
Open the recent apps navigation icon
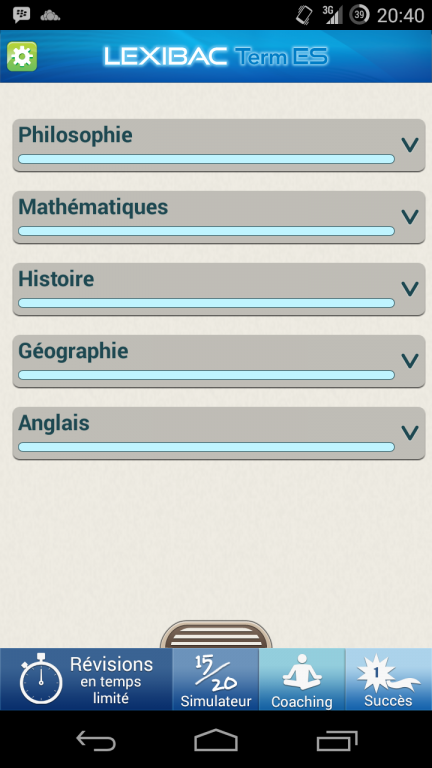(336, 741)
